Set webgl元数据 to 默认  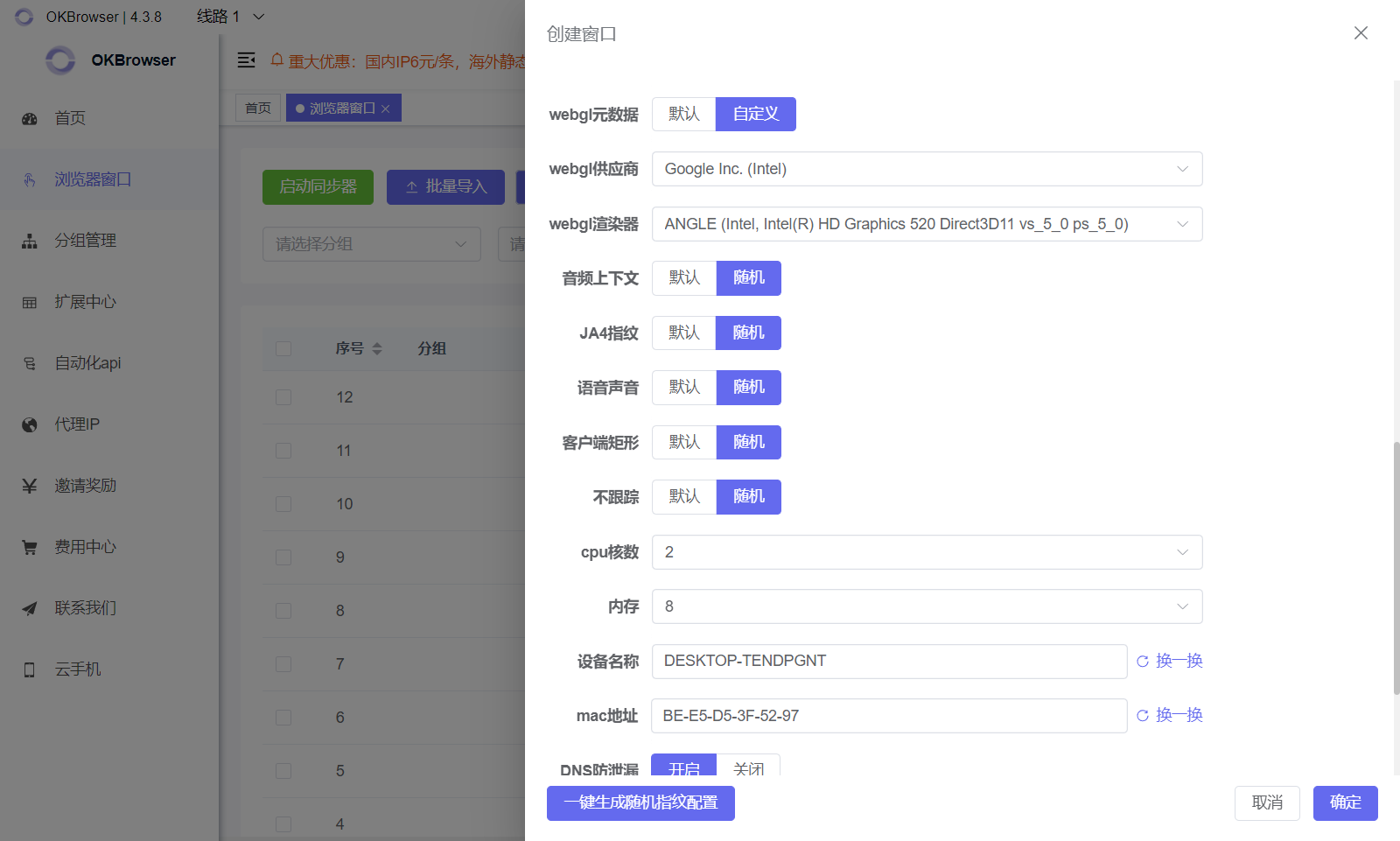pyautogui.click(x=683, y=114)
